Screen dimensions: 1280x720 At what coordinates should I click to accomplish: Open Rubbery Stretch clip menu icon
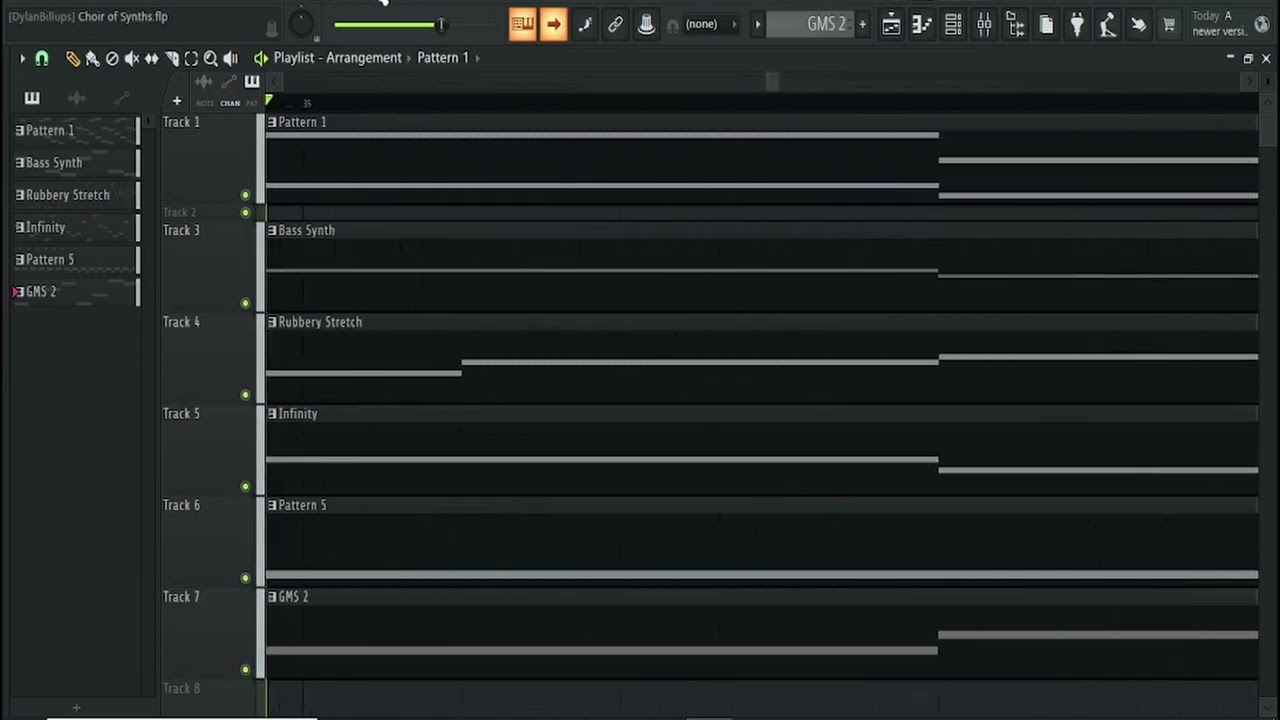tap(272, 322)
